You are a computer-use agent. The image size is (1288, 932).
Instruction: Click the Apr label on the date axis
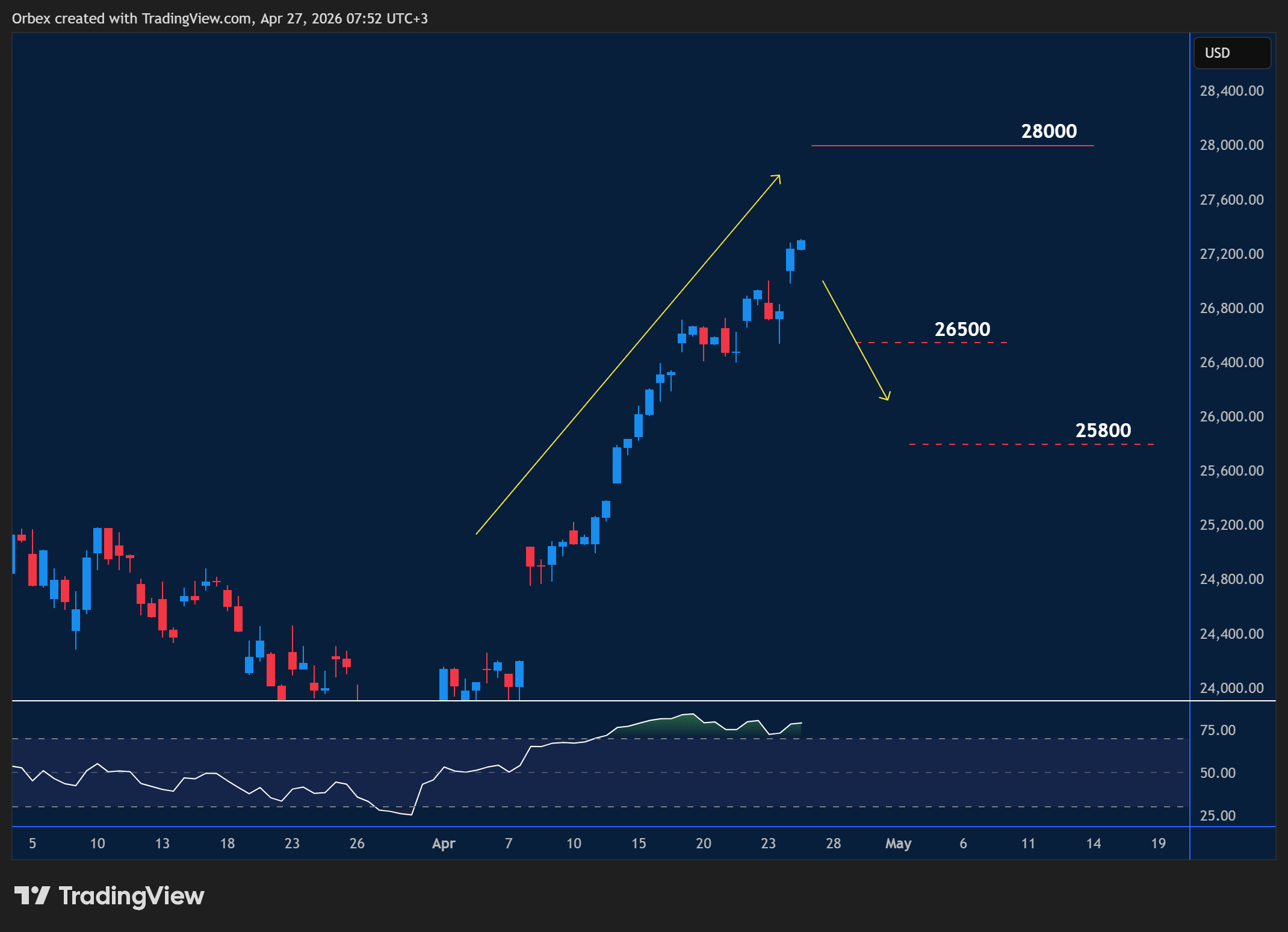point(444,843)
